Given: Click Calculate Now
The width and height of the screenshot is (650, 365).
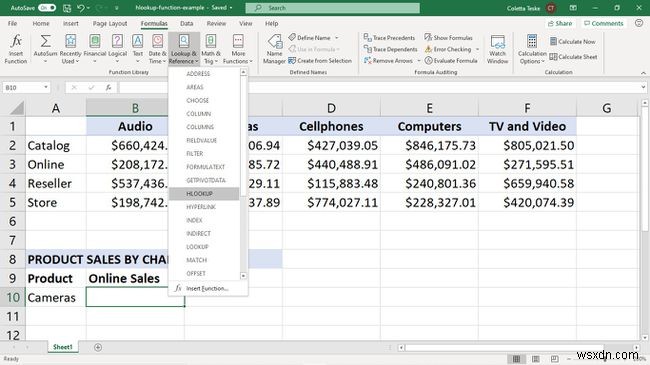Looking at the screenshot, I should [x=572, y=41].
